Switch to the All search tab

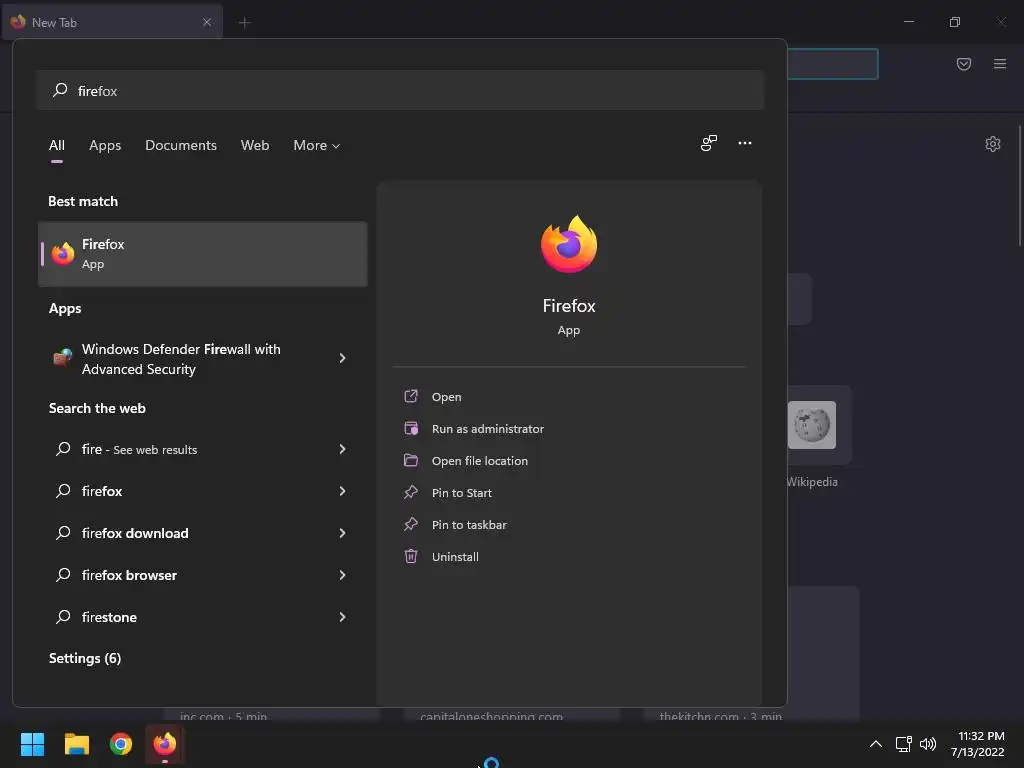point(57,146)
